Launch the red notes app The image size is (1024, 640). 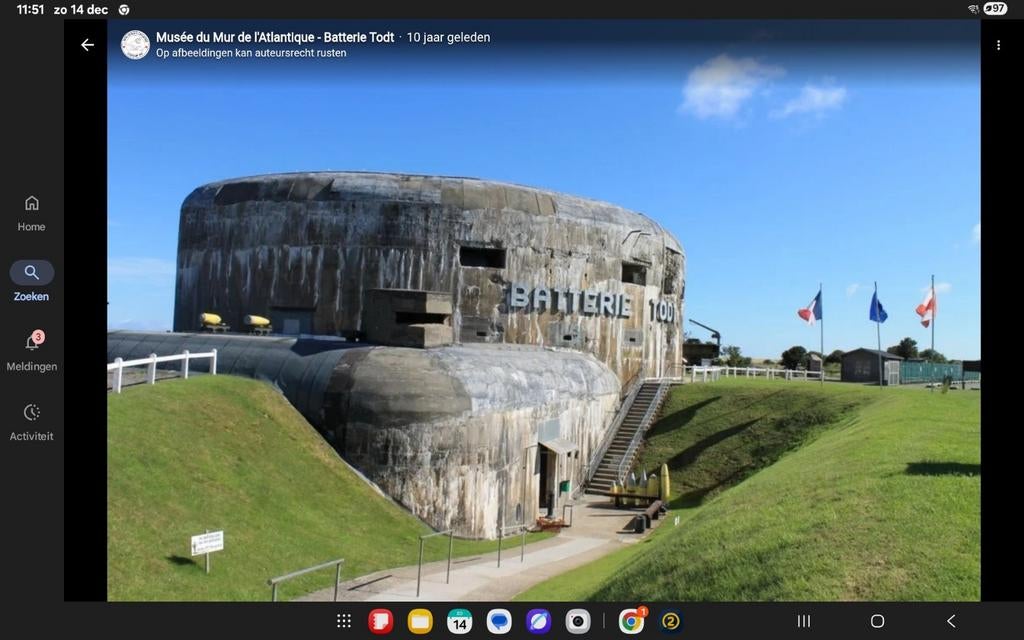tap(381, 621)
